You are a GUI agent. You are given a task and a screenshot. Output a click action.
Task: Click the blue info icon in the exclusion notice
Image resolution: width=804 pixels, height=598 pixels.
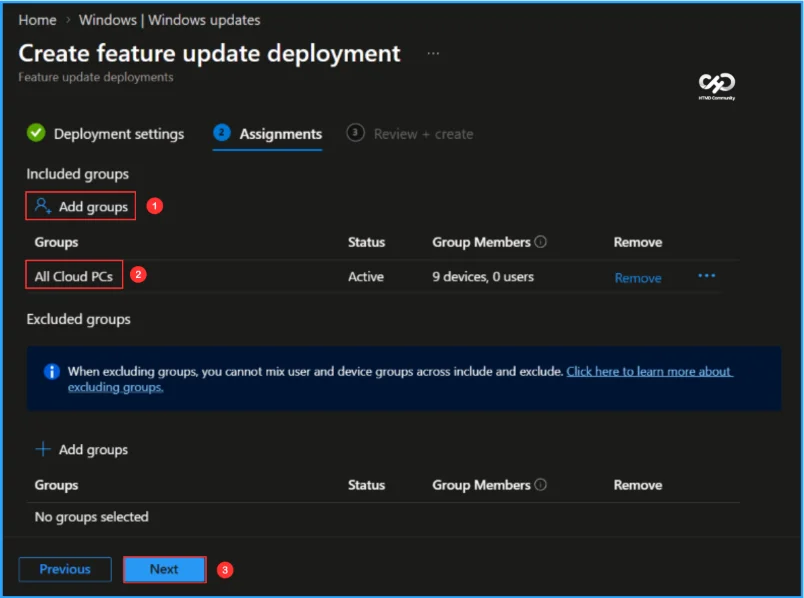[x=51, y=371]
